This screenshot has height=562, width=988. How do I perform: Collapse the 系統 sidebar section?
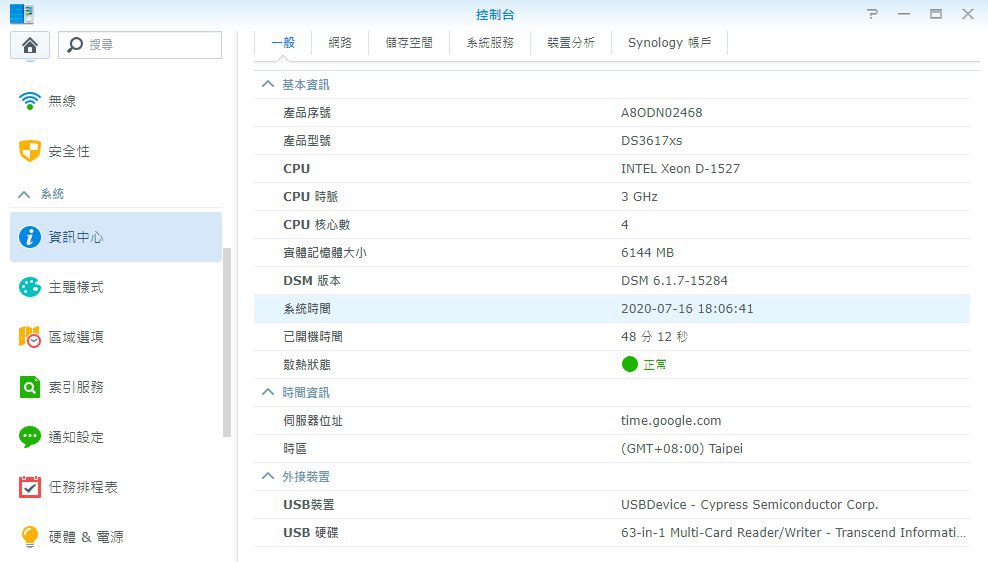click(25, 194)
